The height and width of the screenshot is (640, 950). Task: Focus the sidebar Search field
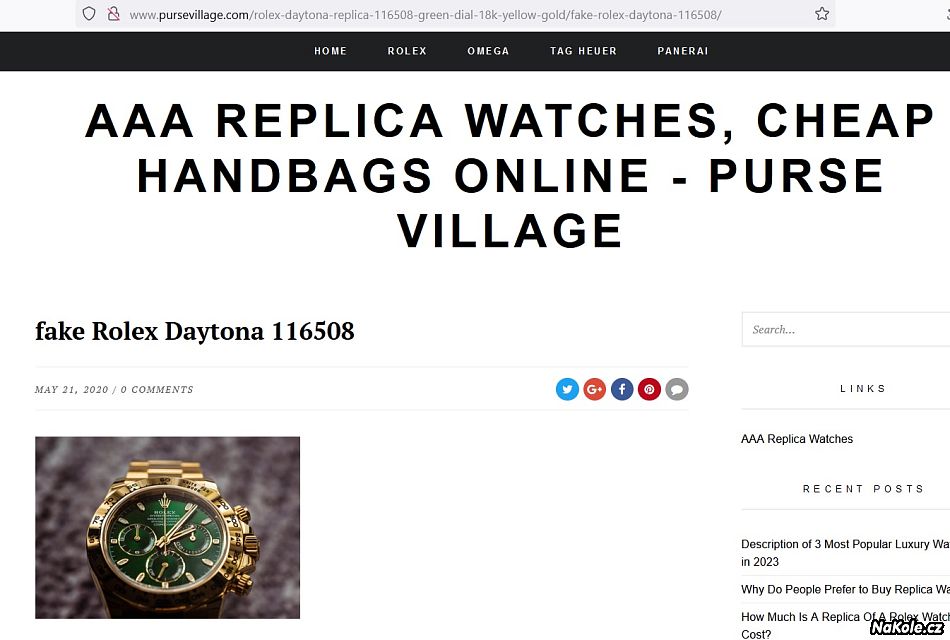click(846, 330)
